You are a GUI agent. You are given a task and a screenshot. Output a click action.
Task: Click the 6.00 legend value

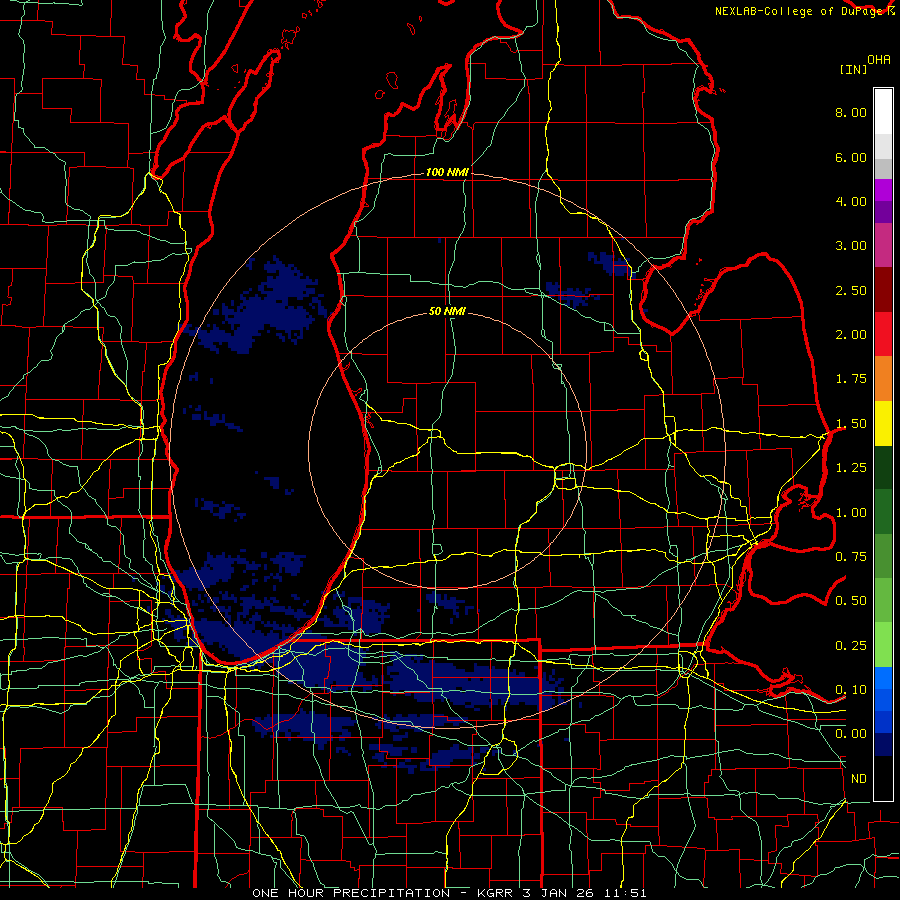pos(851,157)
